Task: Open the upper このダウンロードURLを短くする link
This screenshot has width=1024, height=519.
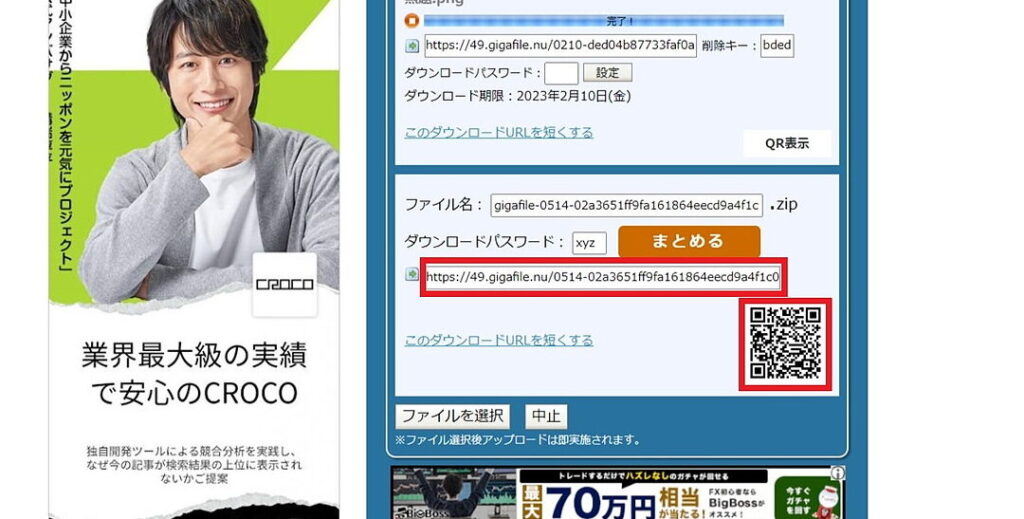Action: (498, 132)
